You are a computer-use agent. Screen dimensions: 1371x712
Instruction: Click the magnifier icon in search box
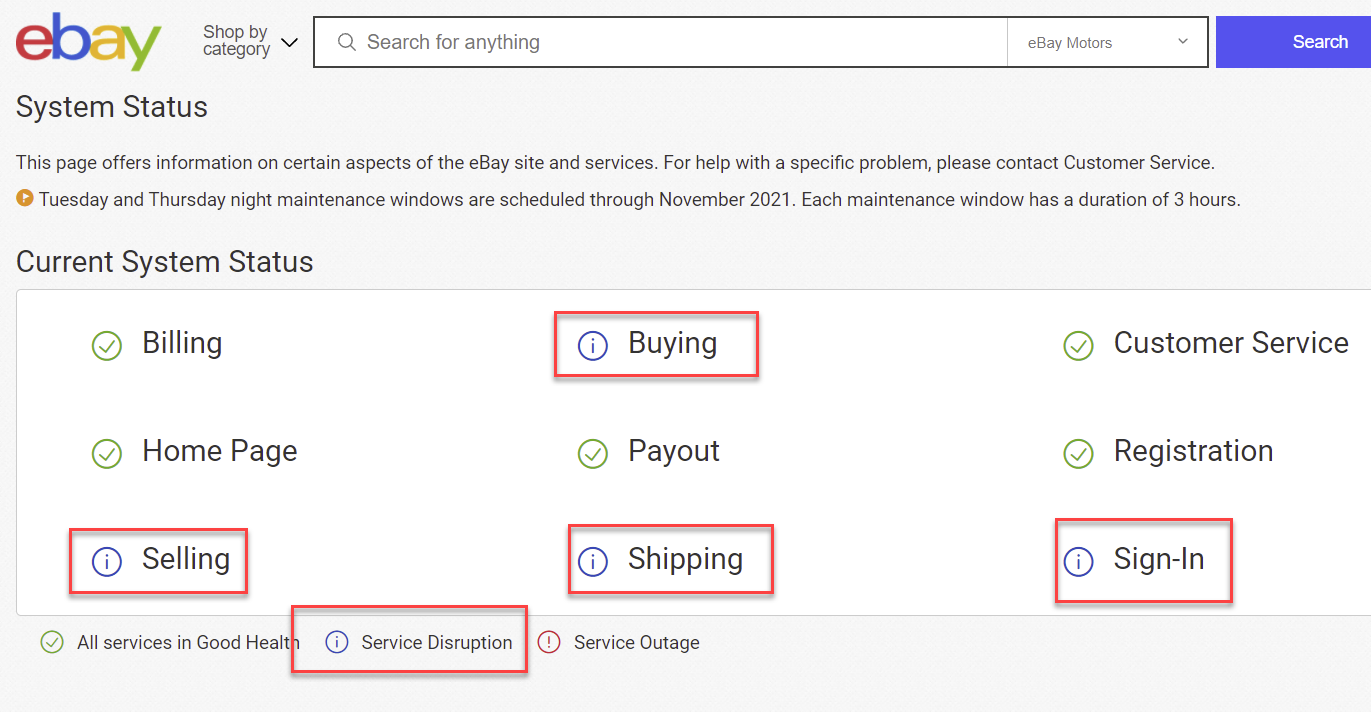click(346, 42)
